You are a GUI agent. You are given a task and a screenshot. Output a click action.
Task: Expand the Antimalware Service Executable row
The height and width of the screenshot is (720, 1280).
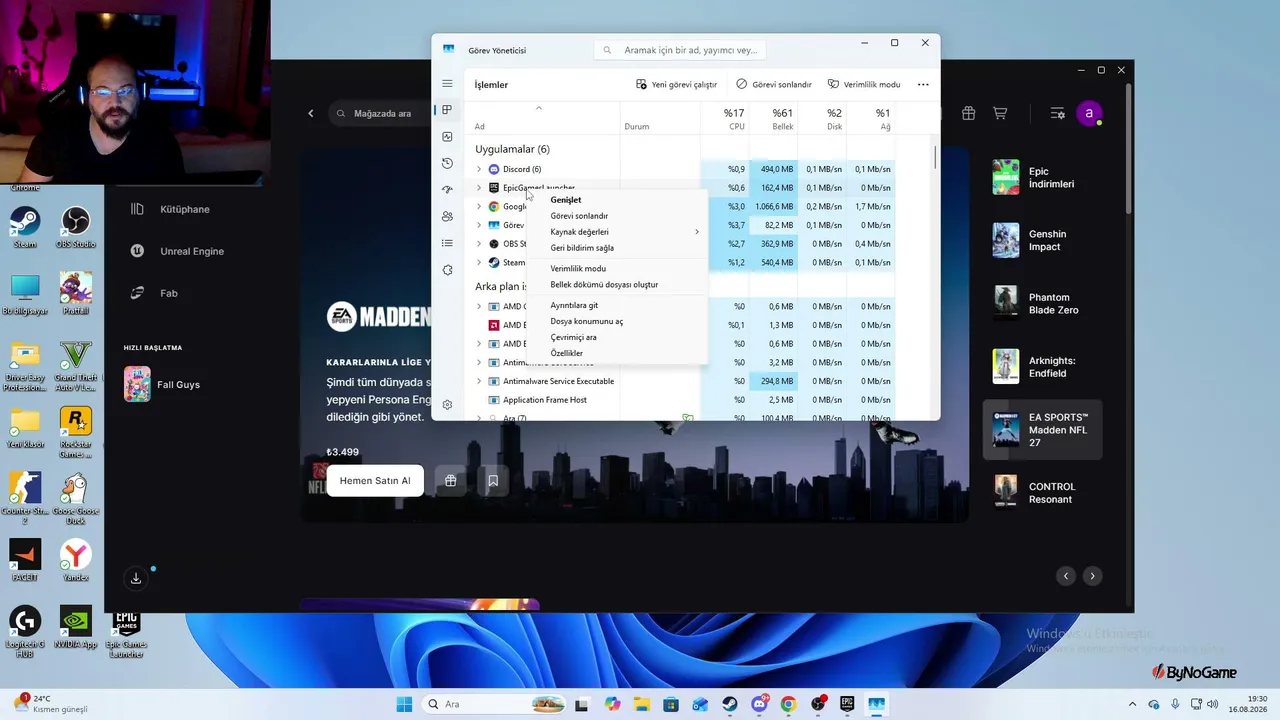[479, 381]
